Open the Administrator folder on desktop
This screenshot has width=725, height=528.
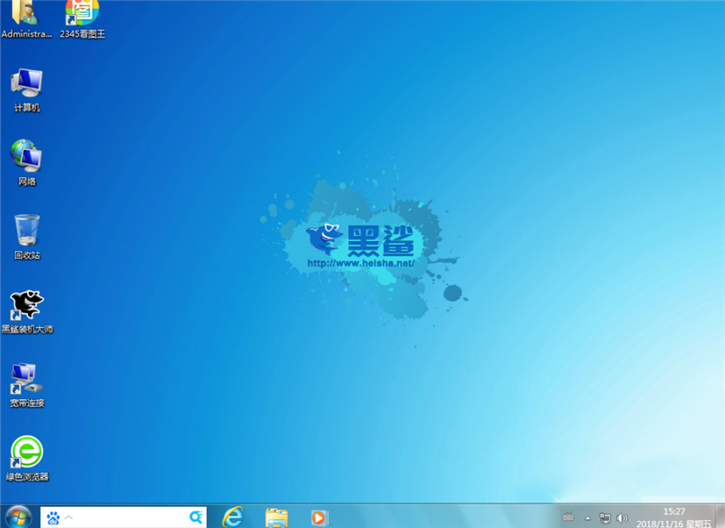point(26,15)
